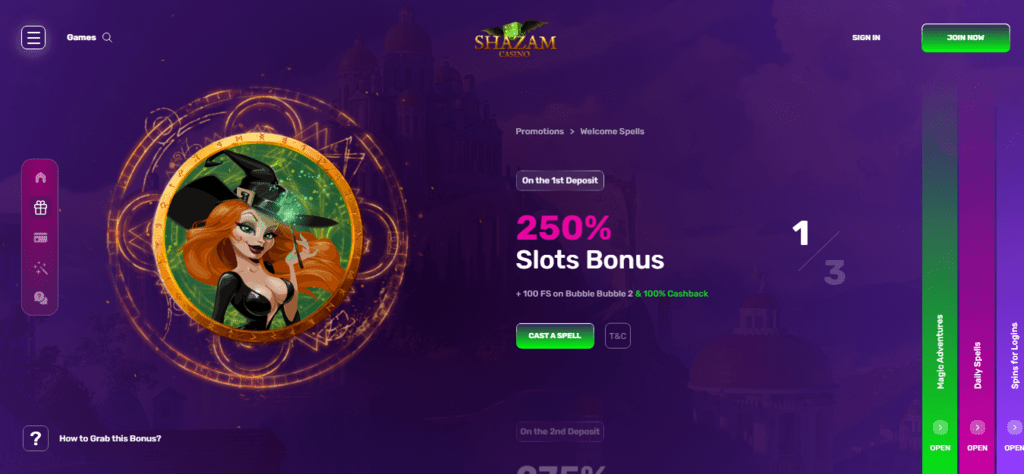This screenshot has height=474, width=1024.
Task: Expand the Daily Spells panel arrow
Action: coord(977,427)
